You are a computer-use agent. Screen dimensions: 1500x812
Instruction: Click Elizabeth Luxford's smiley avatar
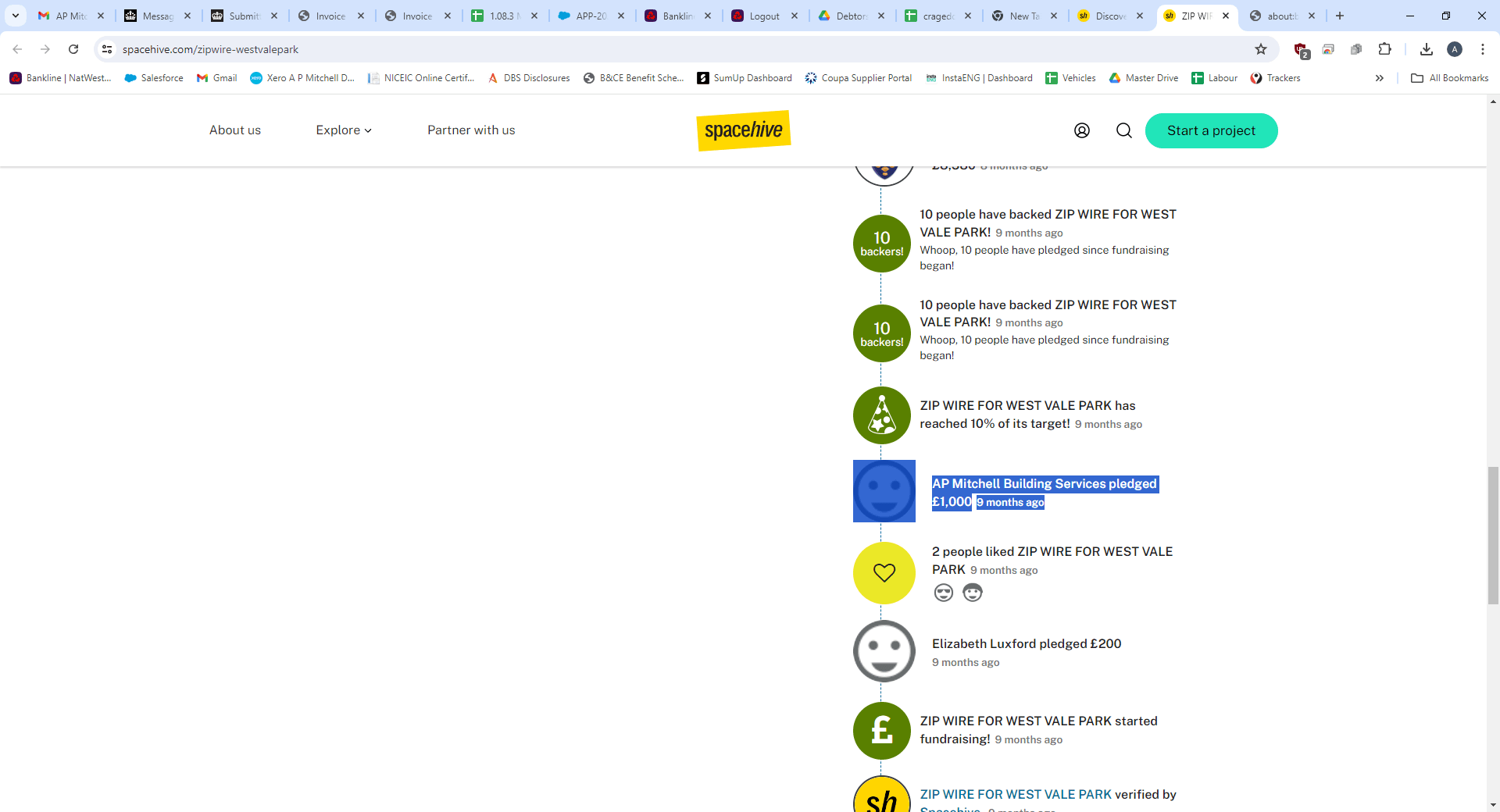tap(884, 651)
